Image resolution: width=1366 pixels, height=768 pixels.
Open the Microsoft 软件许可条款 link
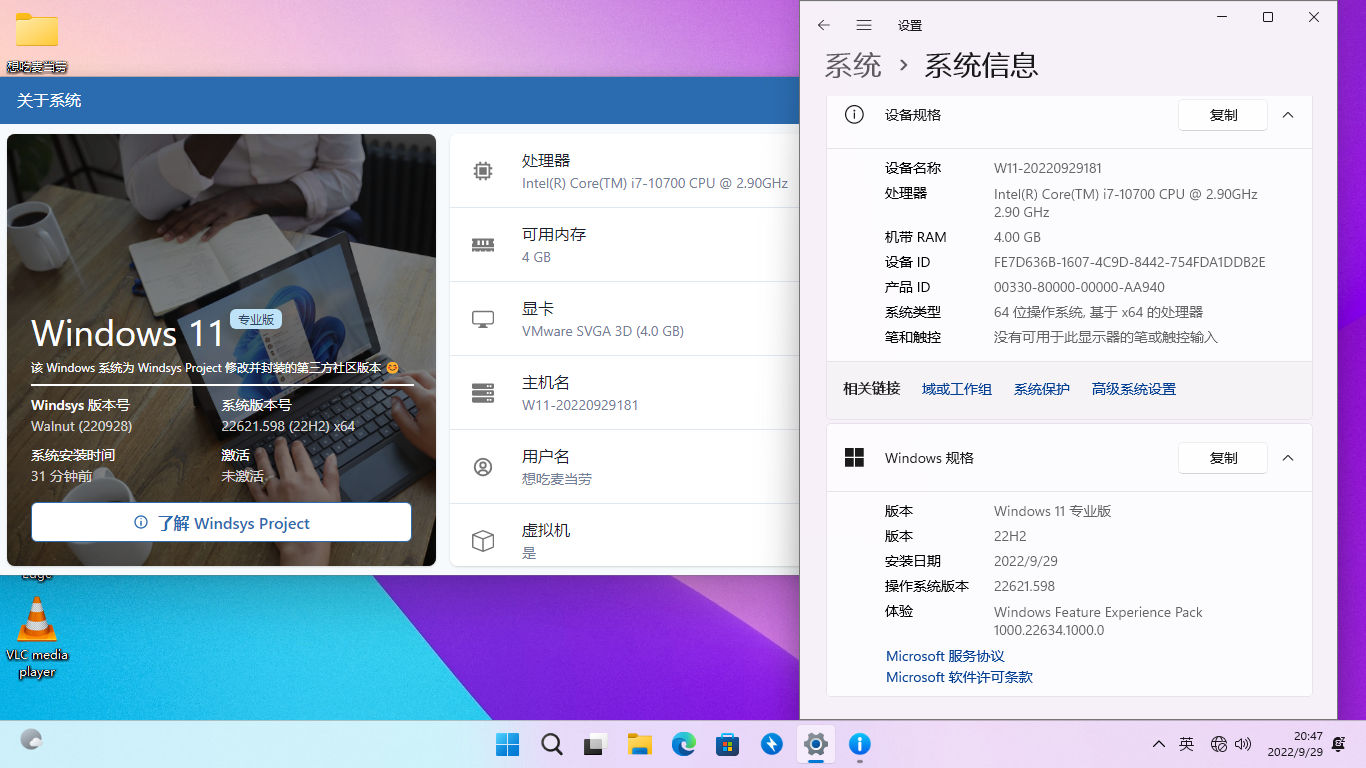pyautogui.click(x=959, y=677)
